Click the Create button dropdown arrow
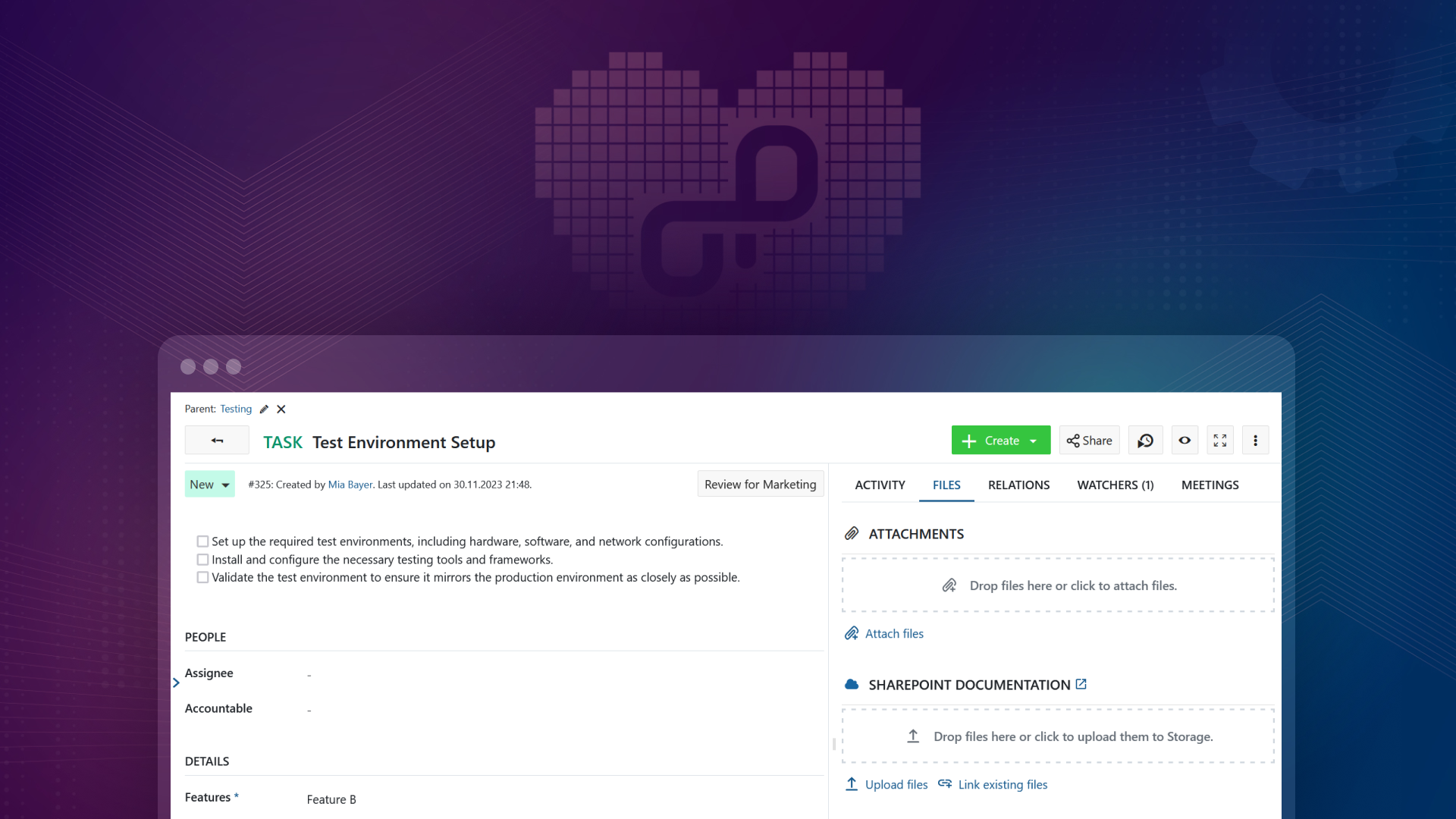Screen dimensions: 1456x819 coord(1035,440)
